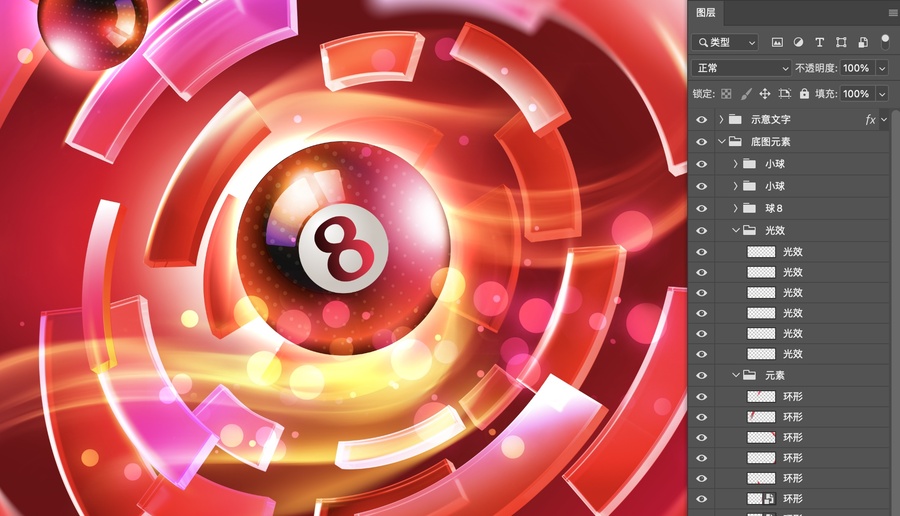Click the 底图元素 group folder icon

[735, 141]
